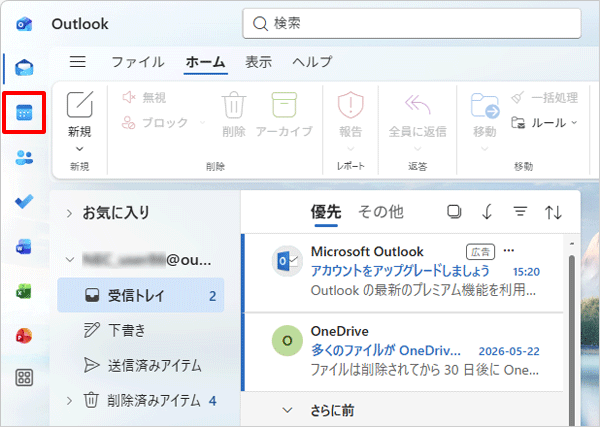
Task: Open the 報告 dropdown chevron
Action: [351, 148]
